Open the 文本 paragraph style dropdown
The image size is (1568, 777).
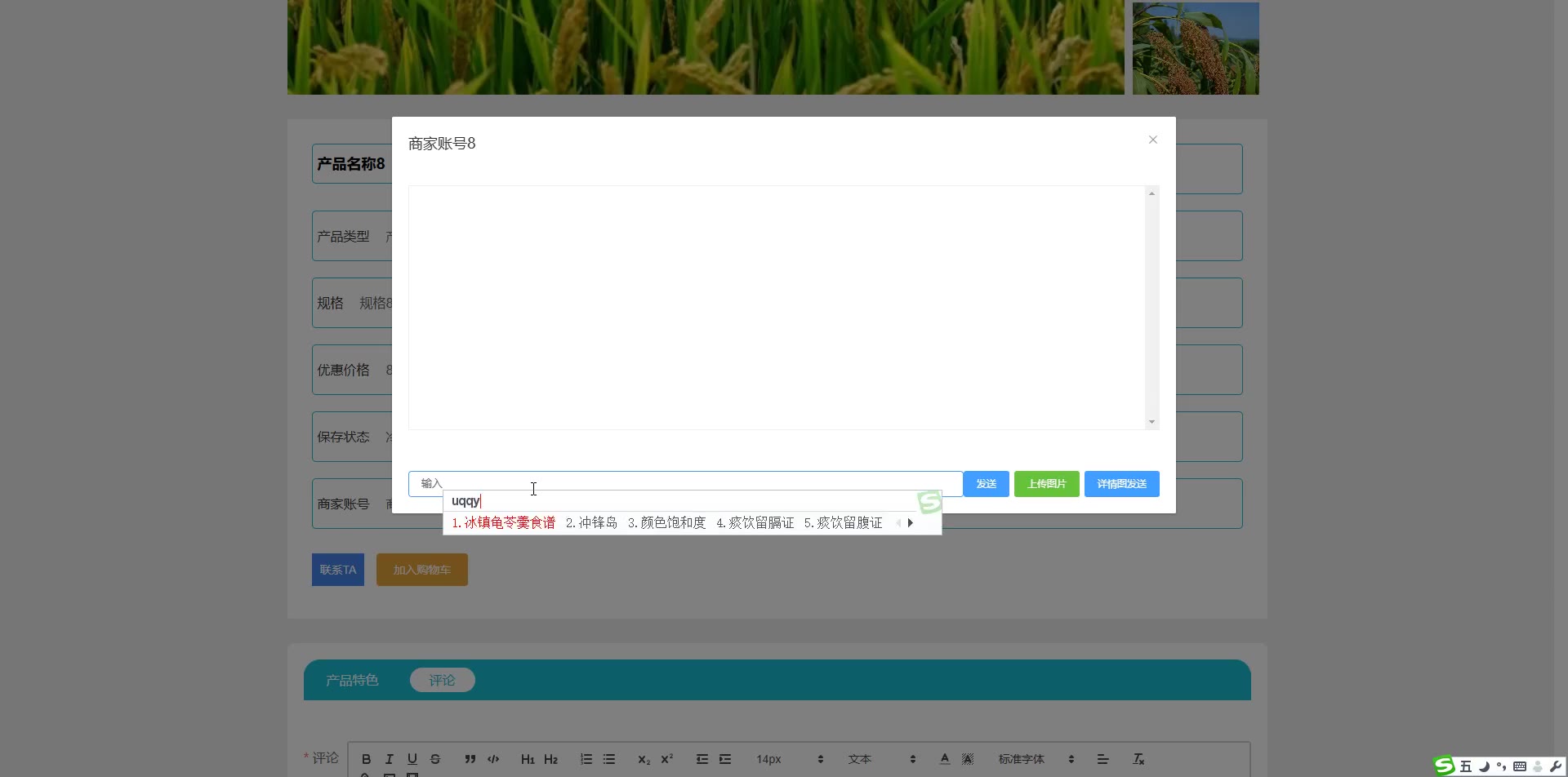pyautogui.click(x=882, y=759)
